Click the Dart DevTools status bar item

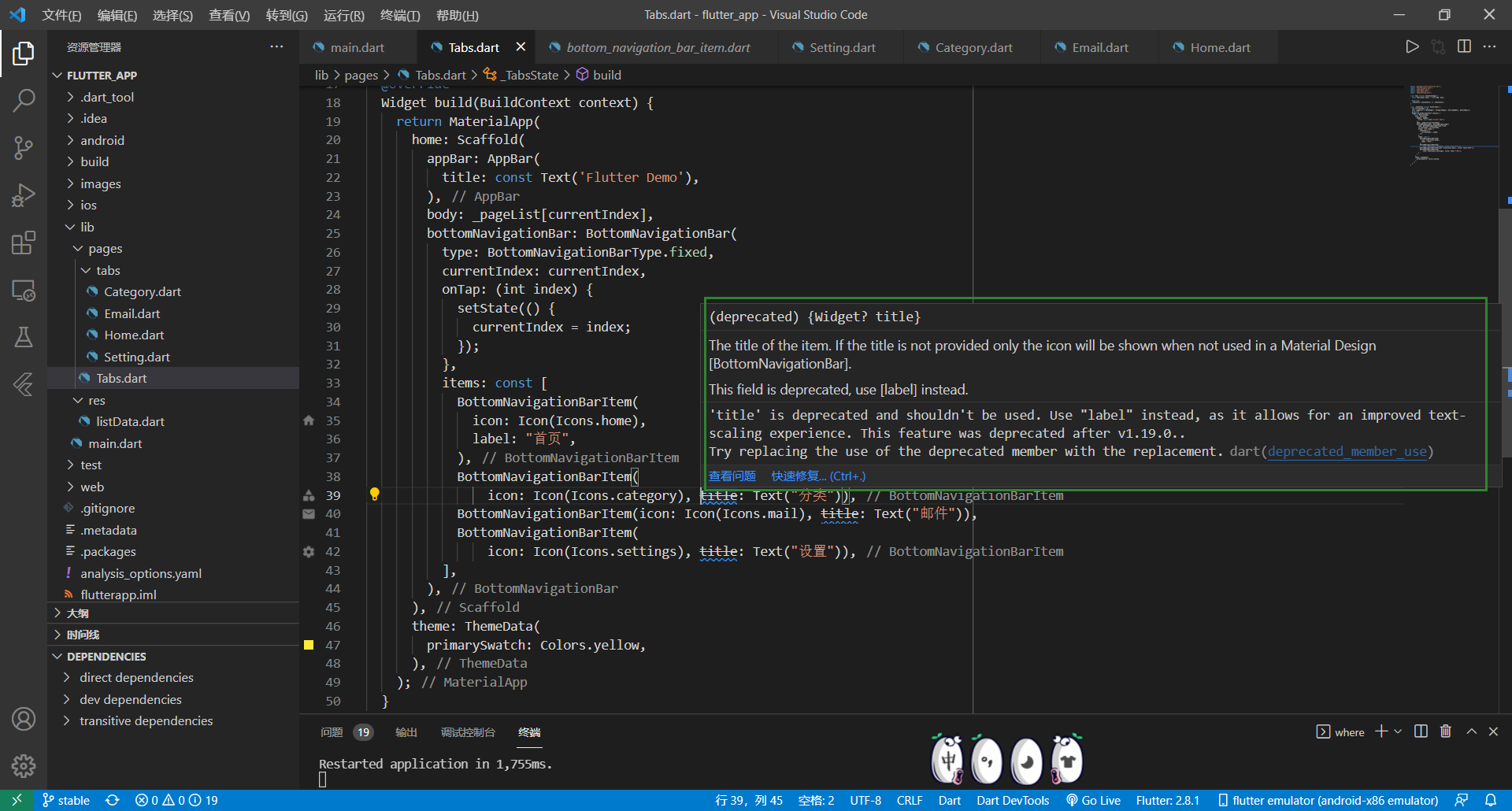coord(1013,800)
